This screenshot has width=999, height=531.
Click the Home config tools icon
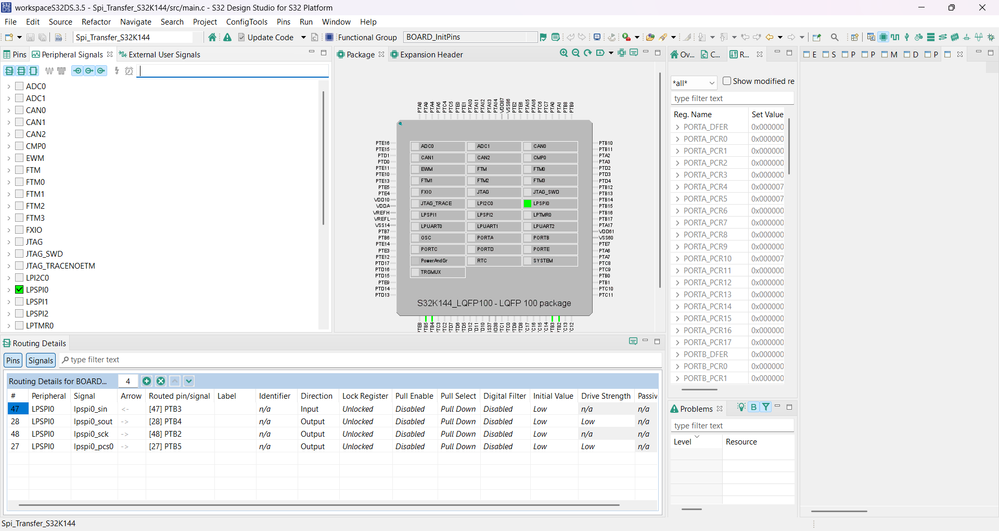tap(212, 37)
